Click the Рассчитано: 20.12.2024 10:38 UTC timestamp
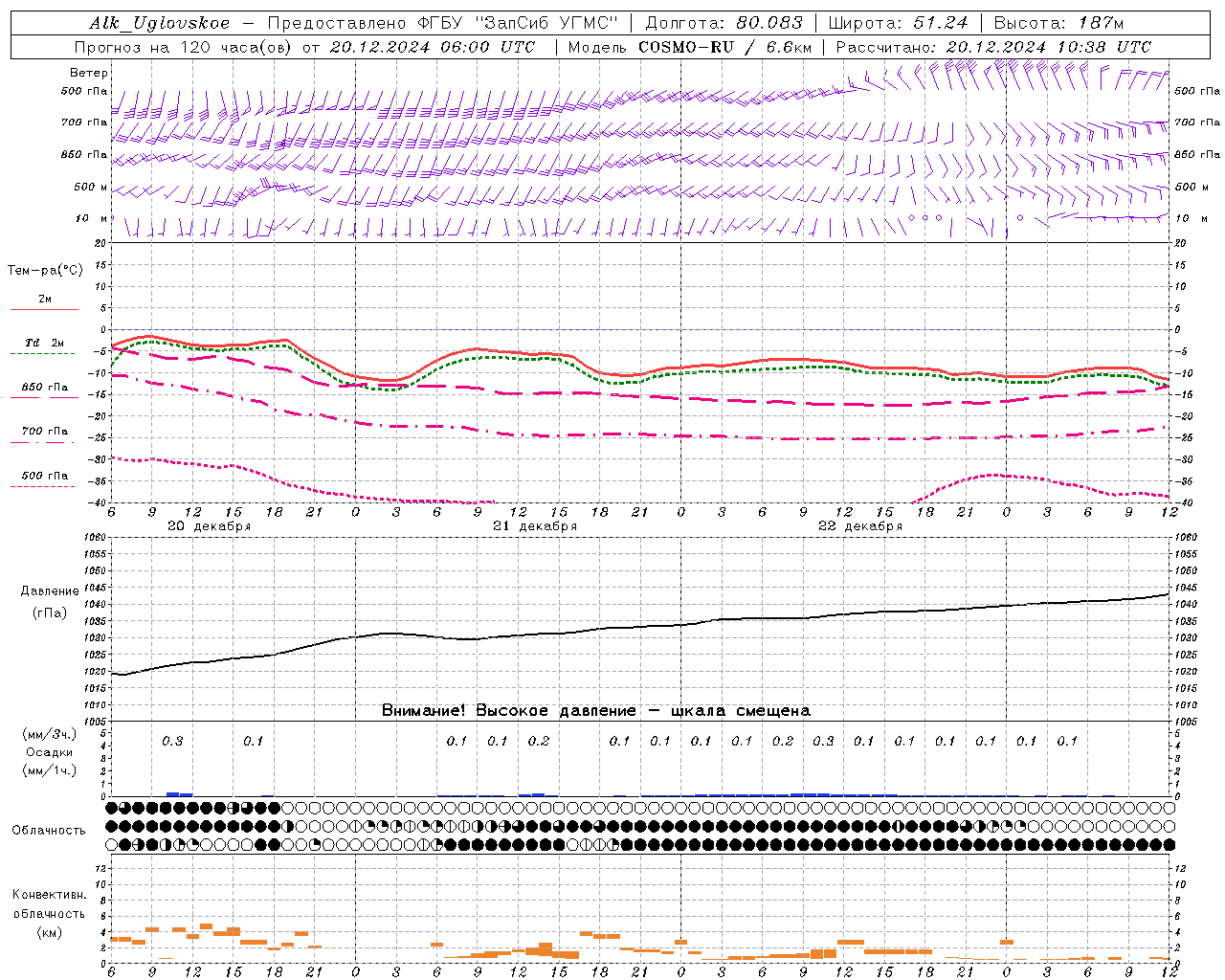Image resolution: width=1225 pixels, height=980 pixels. (993, 47)
